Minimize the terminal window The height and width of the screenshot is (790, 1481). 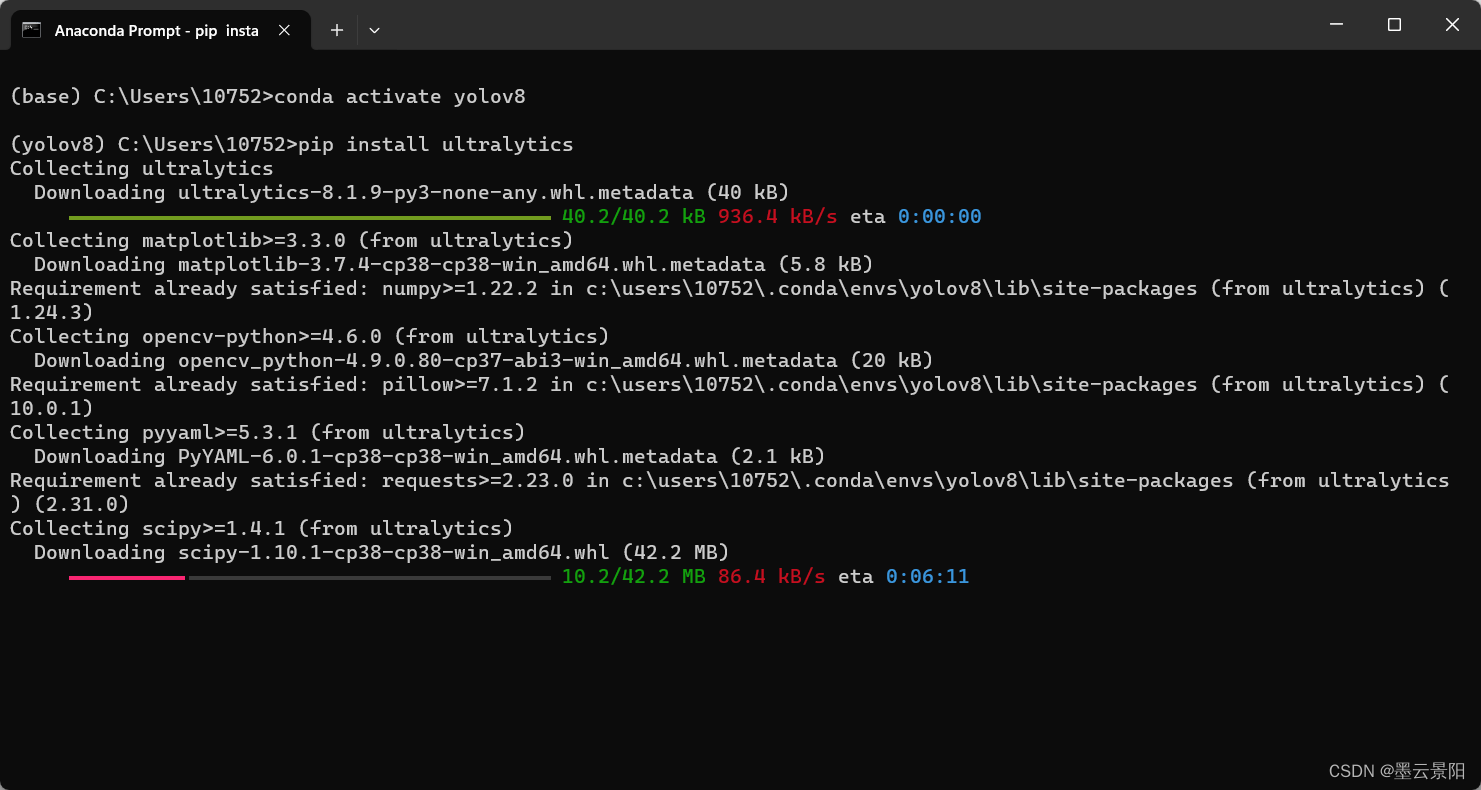[x=1336, y=24]
